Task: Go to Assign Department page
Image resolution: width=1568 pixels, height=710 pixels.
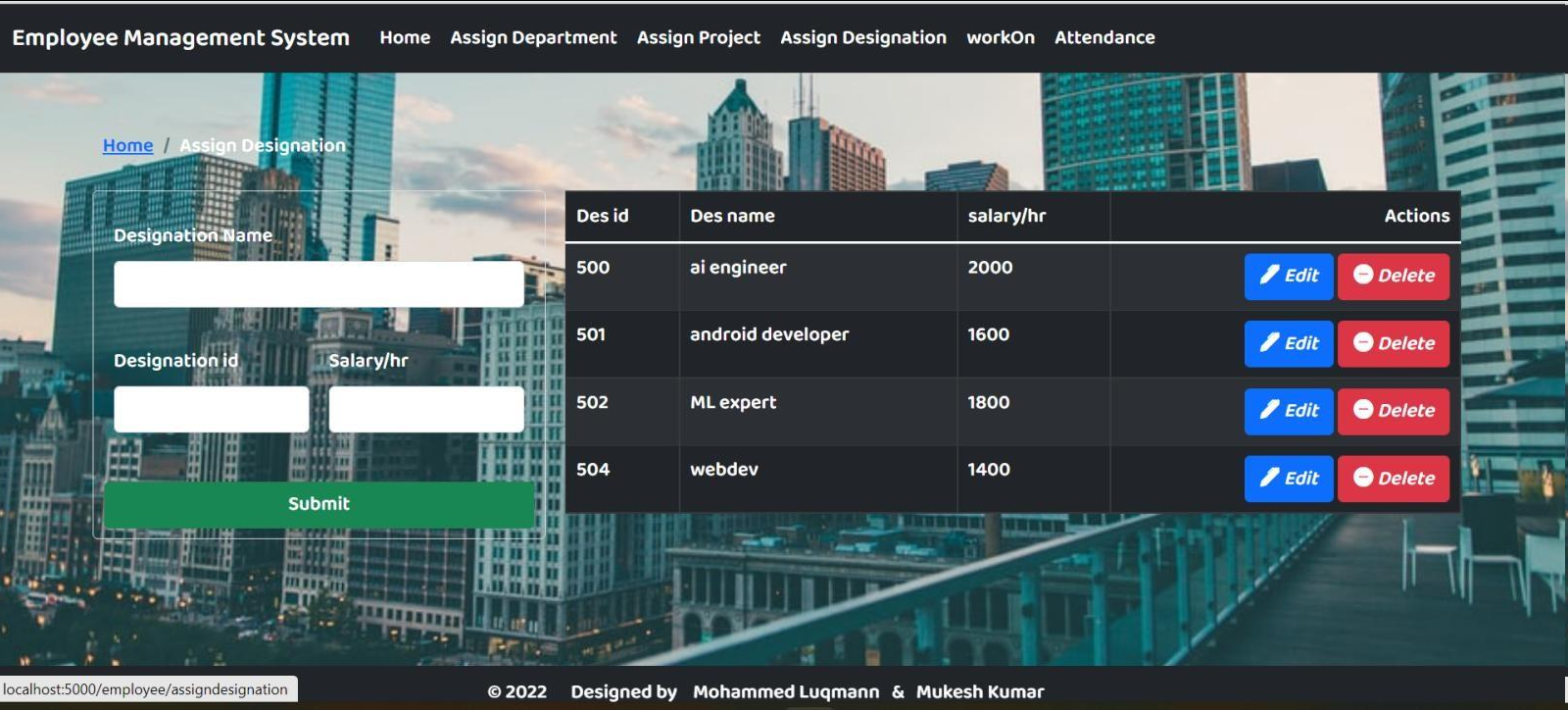Action: pyautogui.click(x=533, y=37)
